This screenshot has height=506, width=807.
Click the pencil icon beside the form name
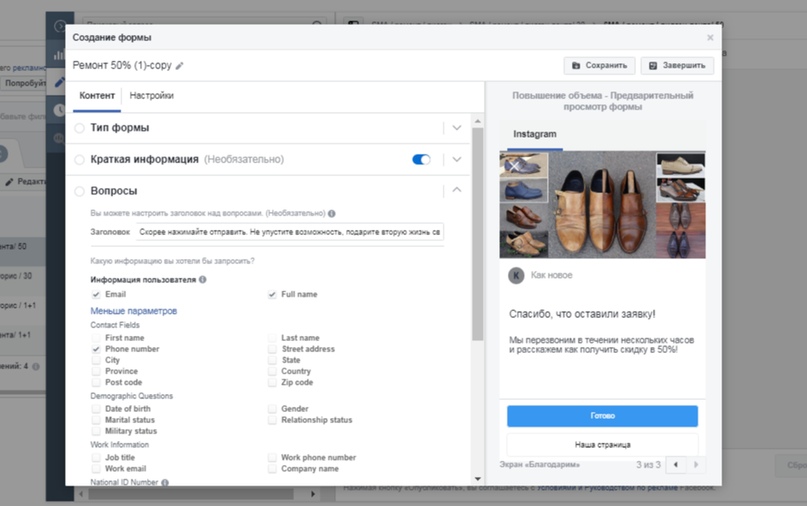click(180, 66)
